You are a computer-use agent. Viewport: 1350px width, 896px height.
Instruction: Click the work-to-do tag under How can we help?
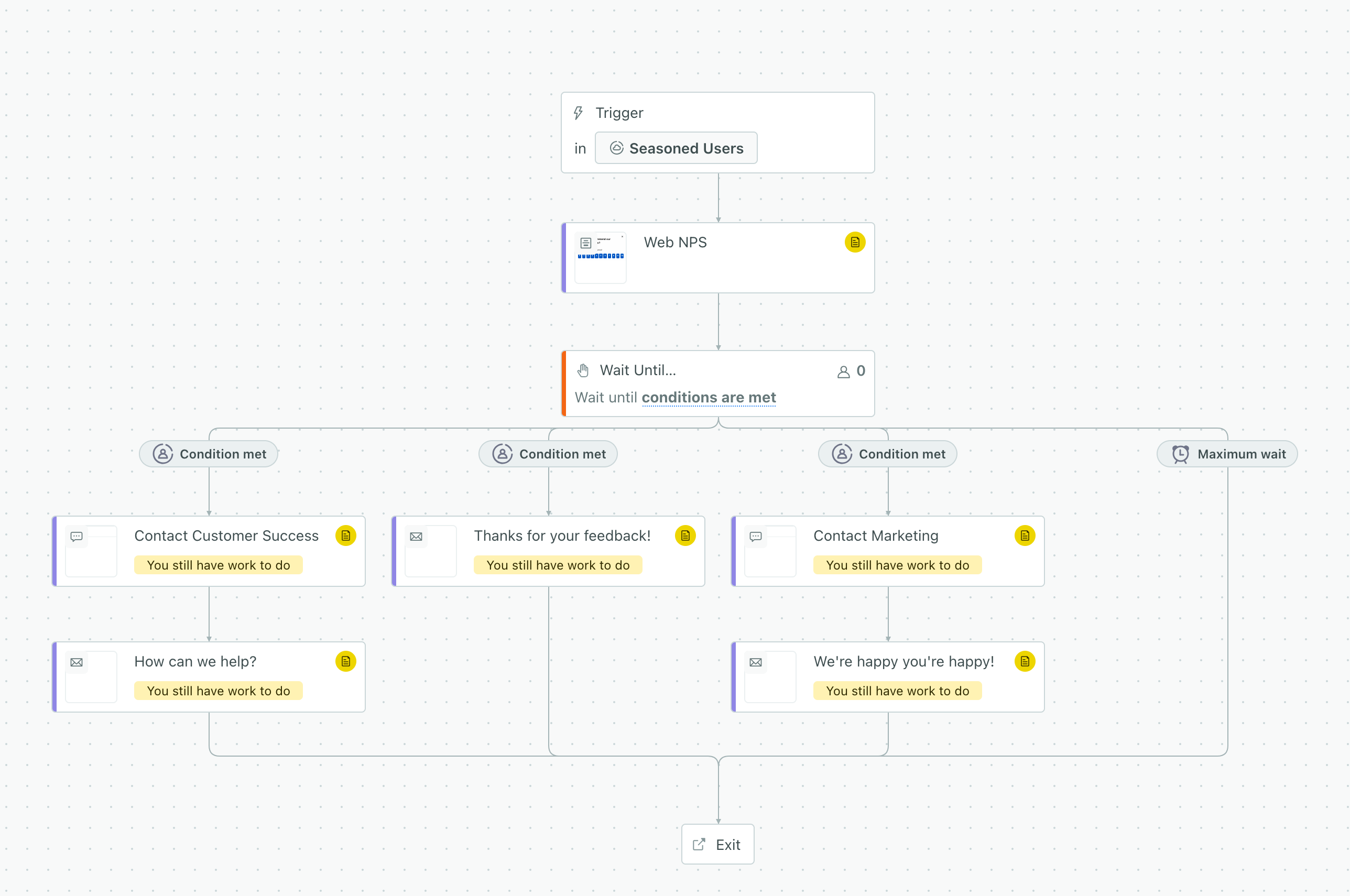coord(219,690)
